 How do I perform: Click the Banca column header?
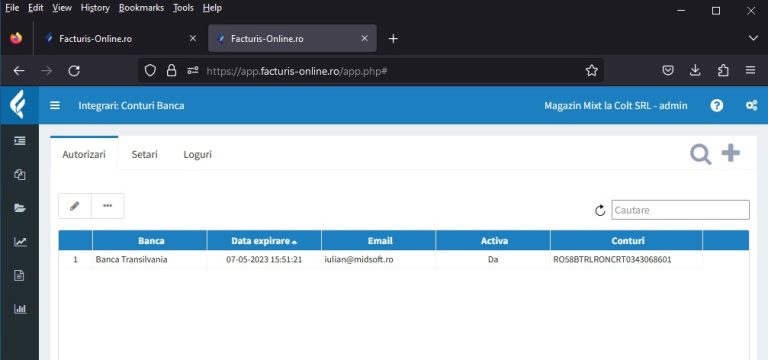click(x=151, y=241)
